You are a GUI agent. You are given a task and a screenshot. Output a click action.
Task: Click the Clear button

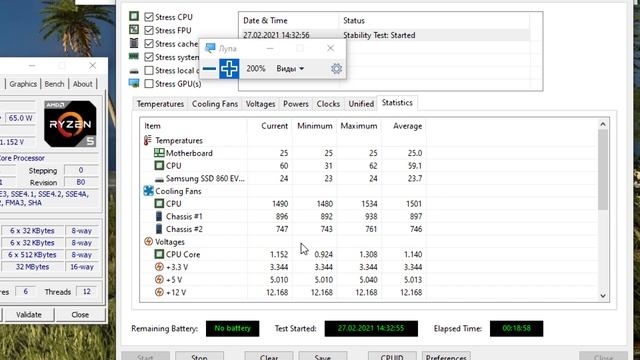269,356
